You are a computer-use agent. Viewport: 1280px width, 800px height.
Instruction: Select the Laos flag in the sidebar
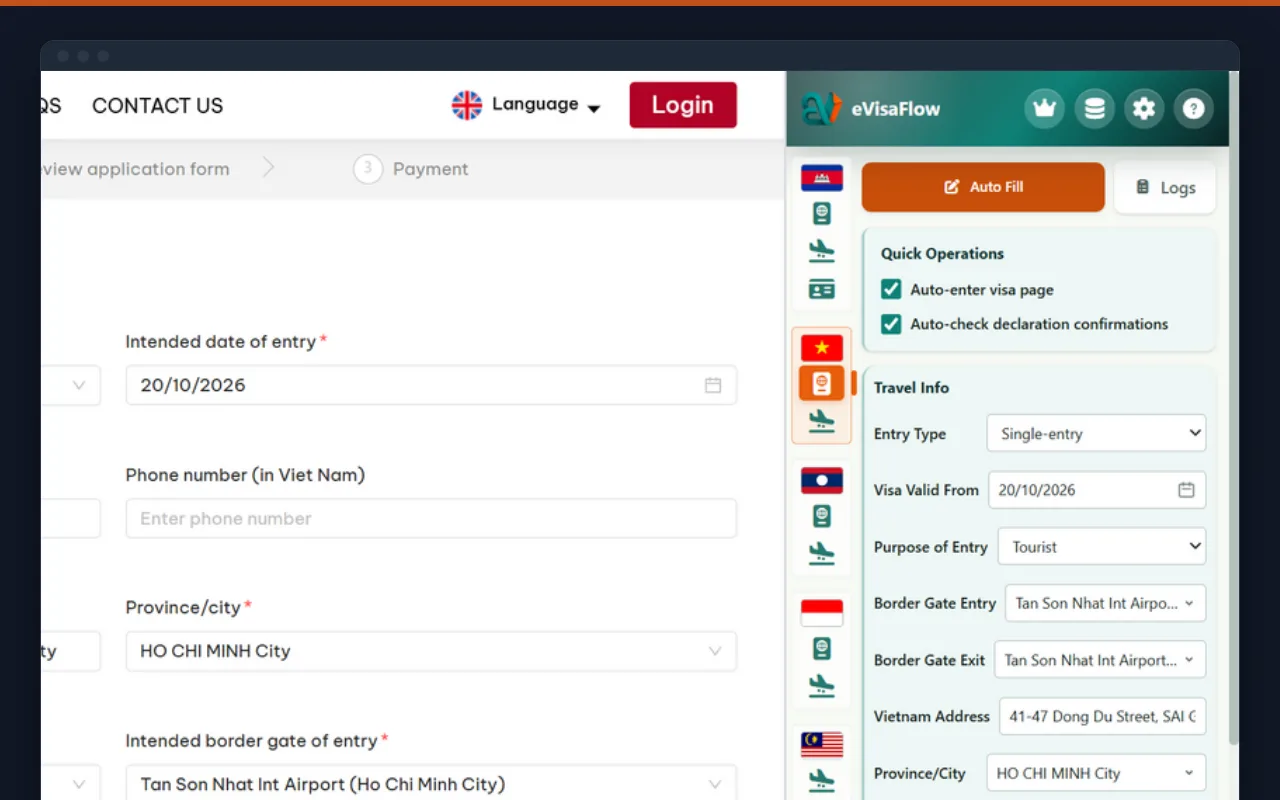822,480
